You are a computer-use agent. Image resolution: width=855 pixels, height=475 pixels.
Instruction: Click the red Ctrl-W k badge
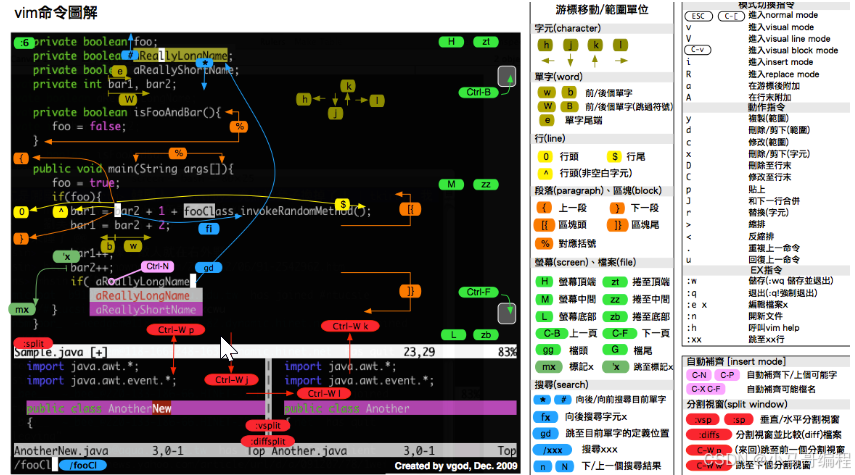(350, 326)
